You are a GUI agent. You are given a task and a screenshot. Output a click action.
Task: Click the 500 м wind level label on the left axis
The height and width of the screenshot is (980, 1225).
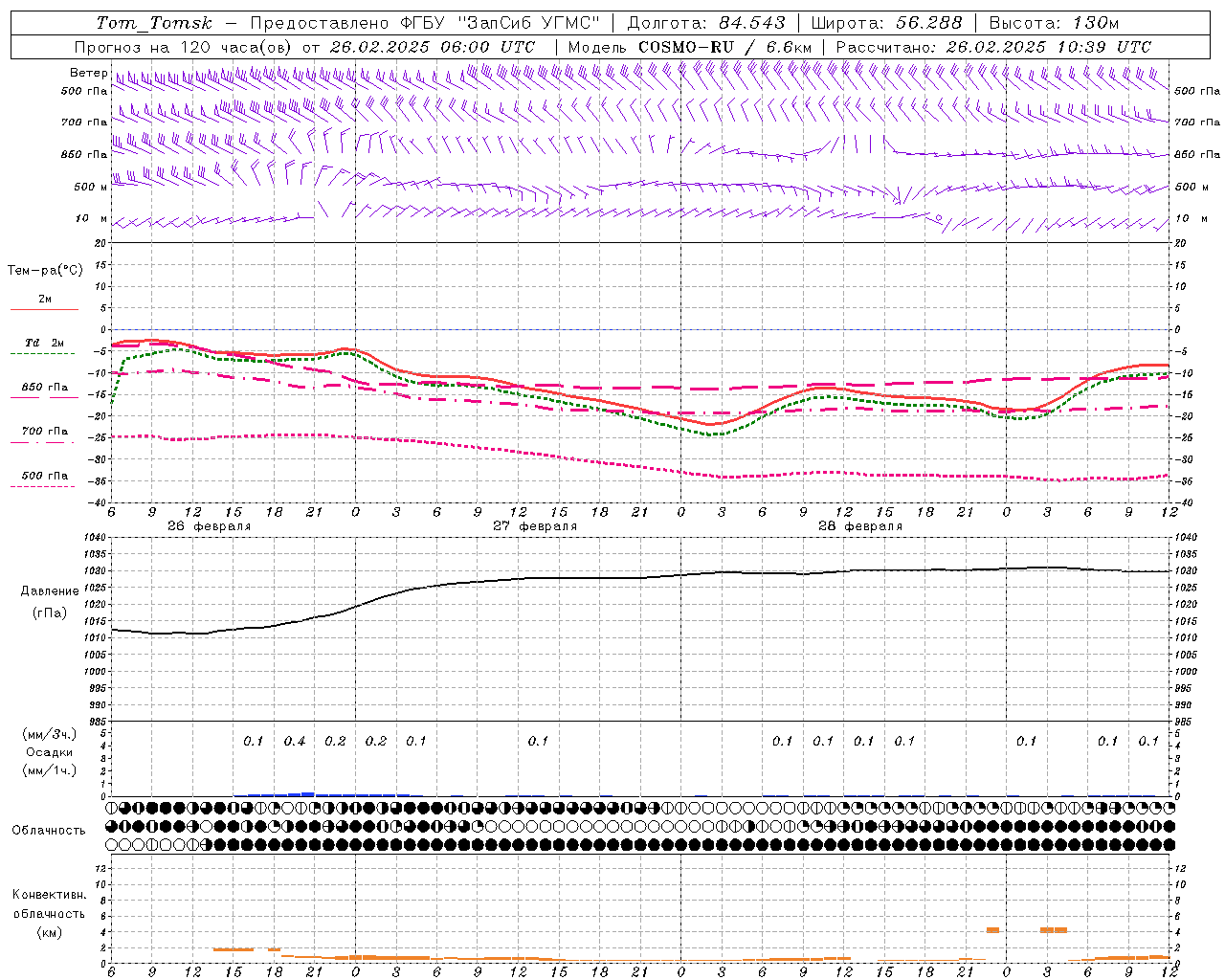click(92, 188)
